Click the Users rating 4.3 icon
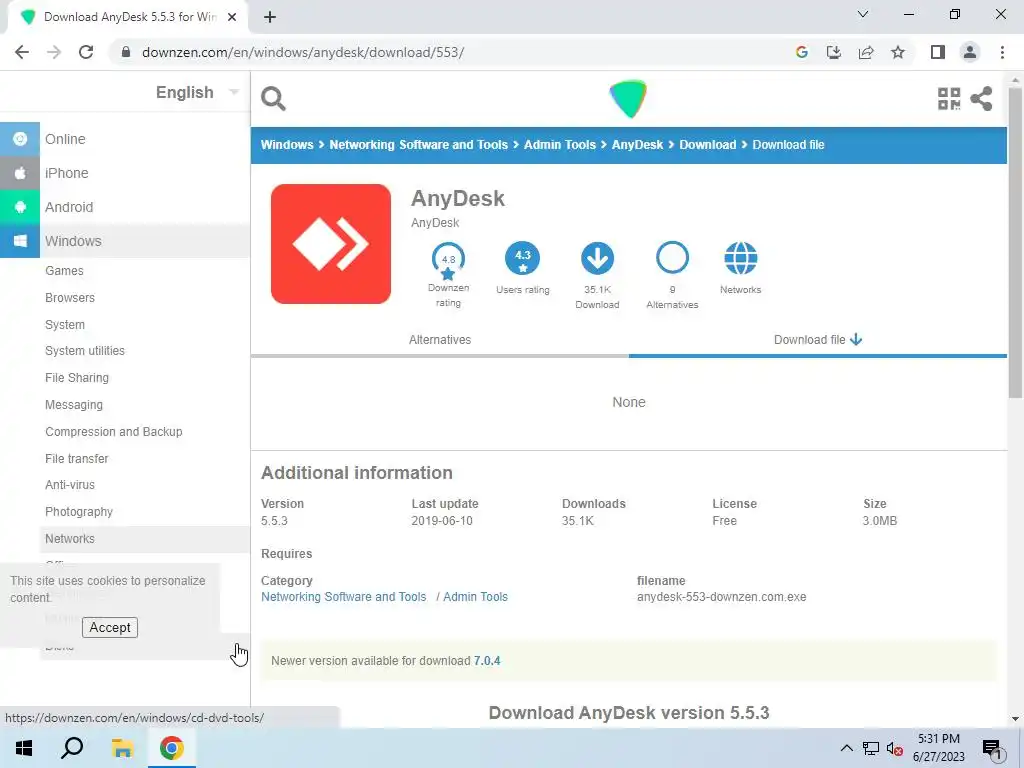Image resolution: width=1024 pixels, height=768 pixels. pos(522,258)
